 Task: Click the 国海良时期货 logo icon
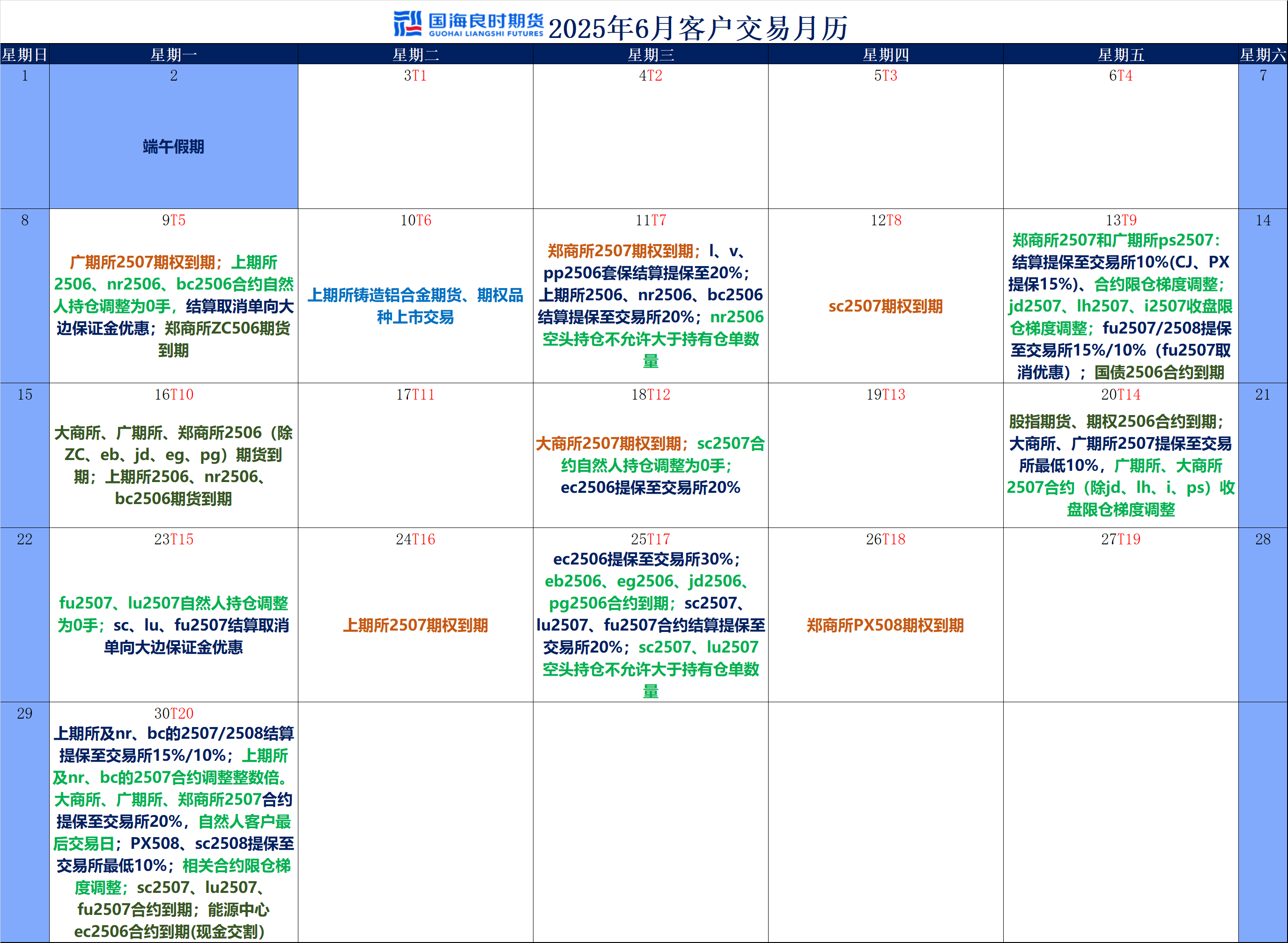point(408,24)
